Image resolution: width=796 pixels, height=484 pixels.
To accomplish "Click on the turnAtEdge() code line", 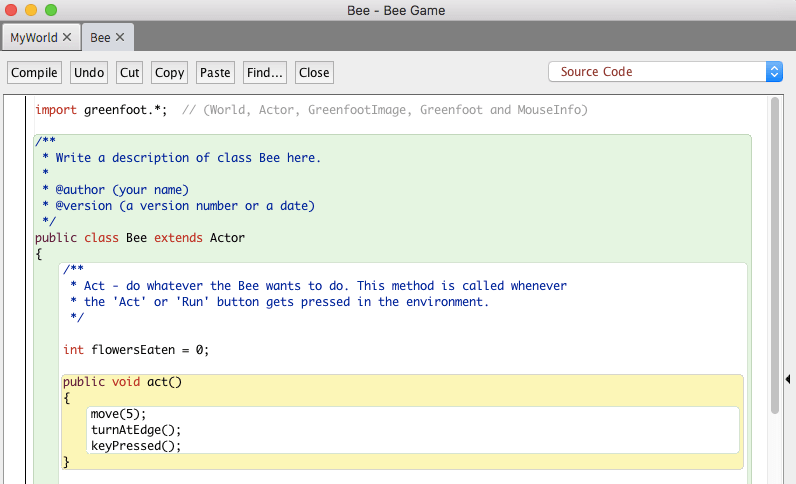I will [135, 430].
